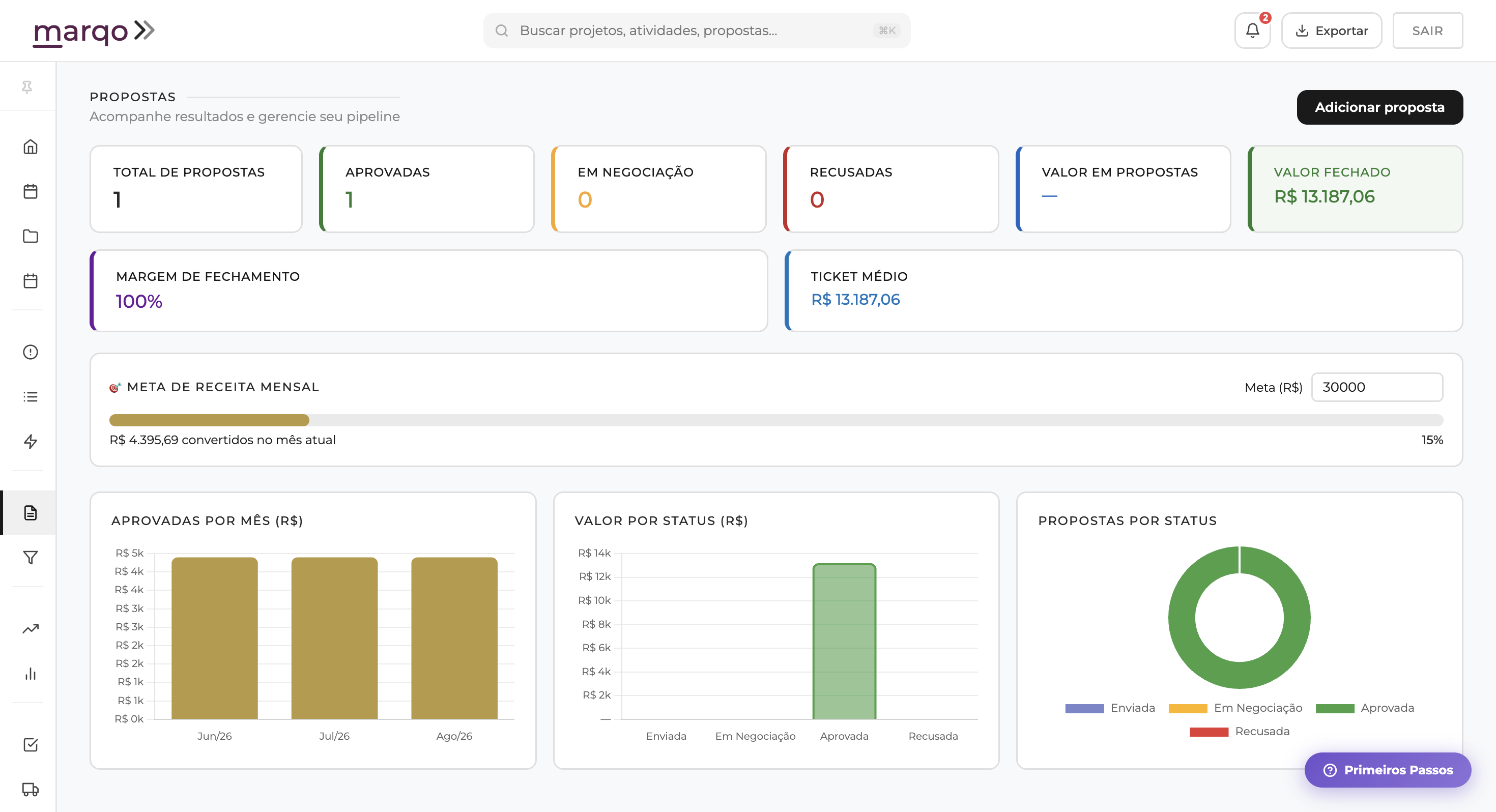Open the trending-up arrow icon in the sidebar
This screenshot has width=1496, height=812.
(x=30, y=629)
